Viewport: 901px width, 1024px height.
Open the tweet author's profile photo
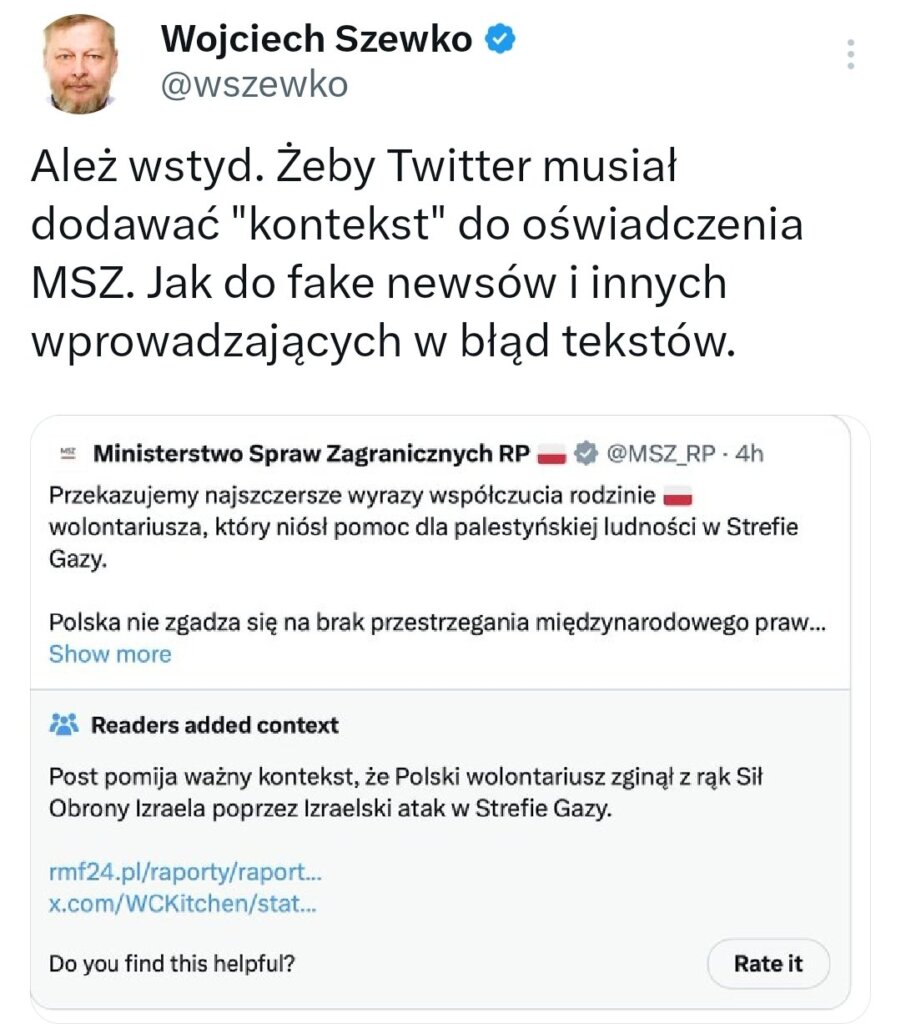pos(80,64)
